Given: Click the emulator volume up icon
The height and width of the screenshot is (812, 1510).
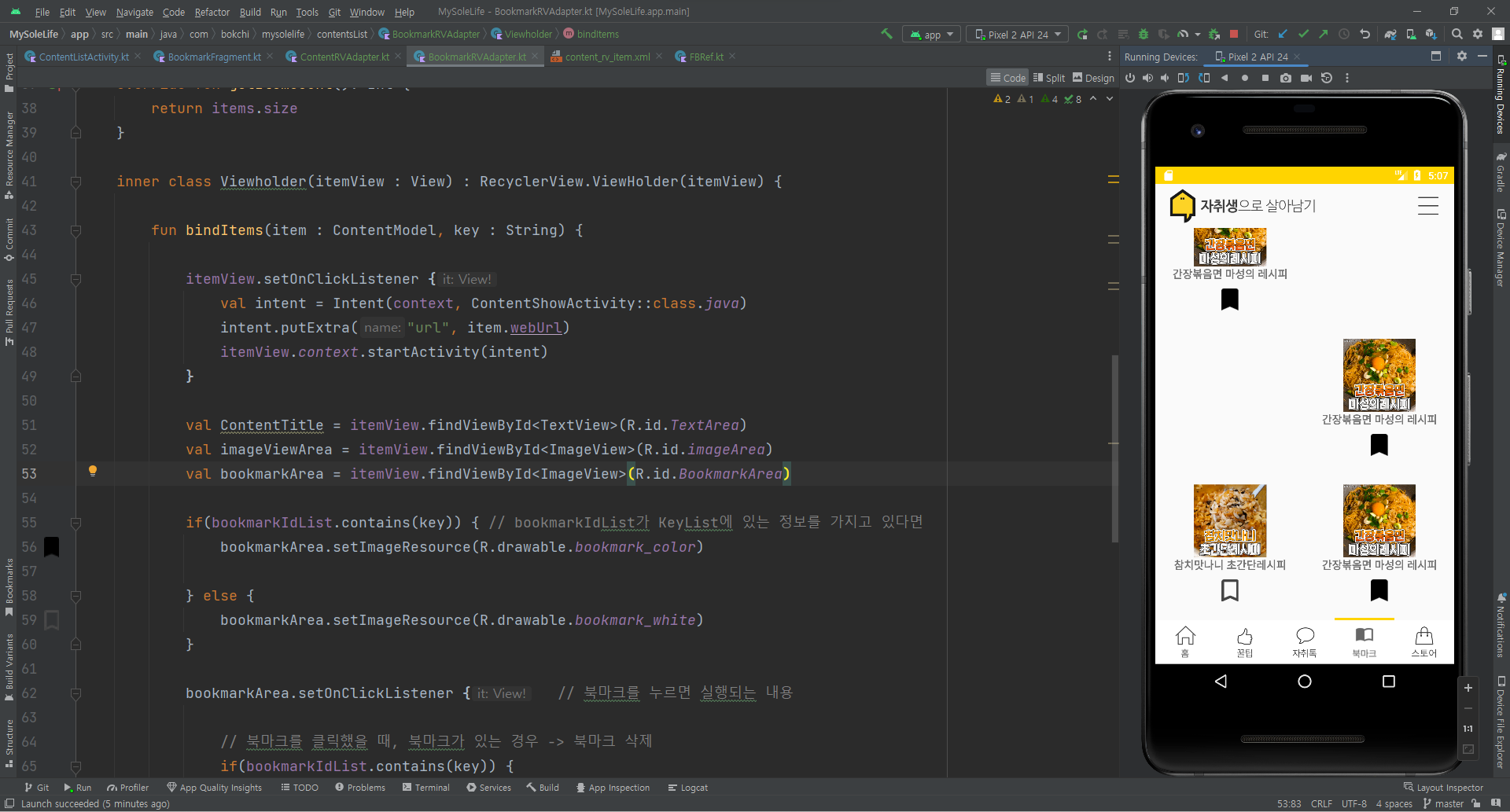Looking at the screenshot, I should coord(1147,78).
